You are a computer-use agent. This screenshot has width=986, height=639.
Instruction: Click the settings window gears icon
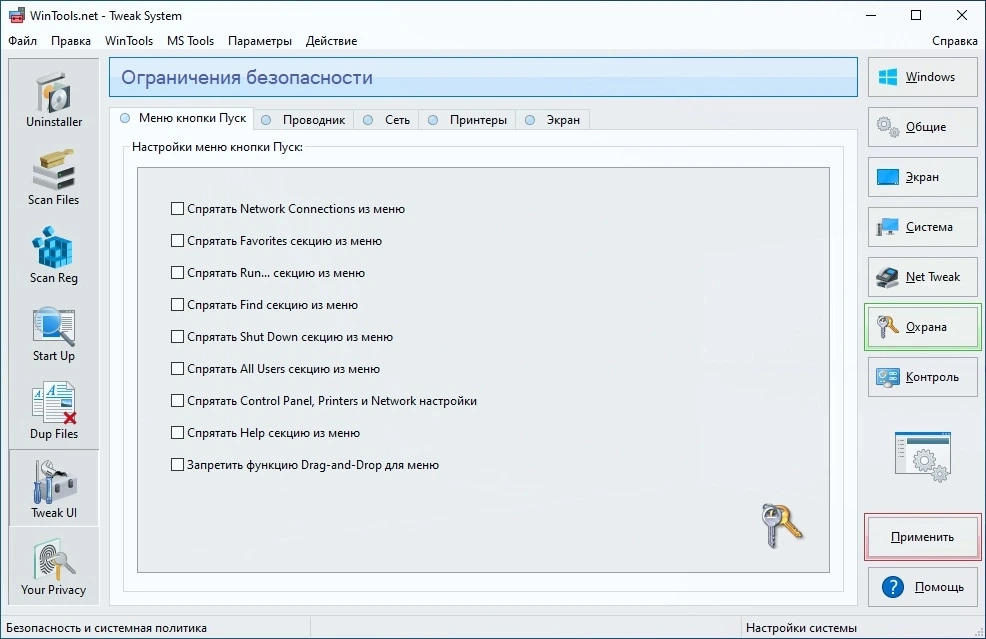[922, 457]
